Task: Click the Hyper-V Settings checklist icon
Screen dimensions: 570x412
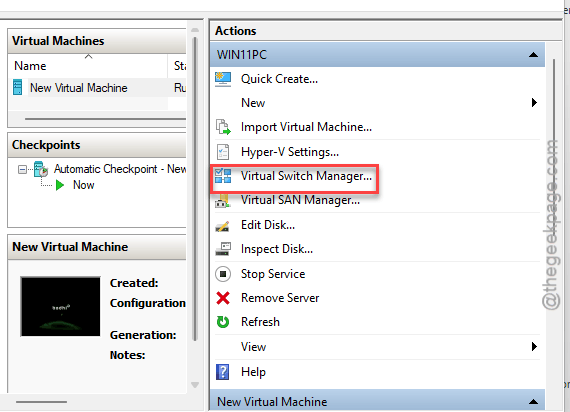Action: click(x=223, y=152)
